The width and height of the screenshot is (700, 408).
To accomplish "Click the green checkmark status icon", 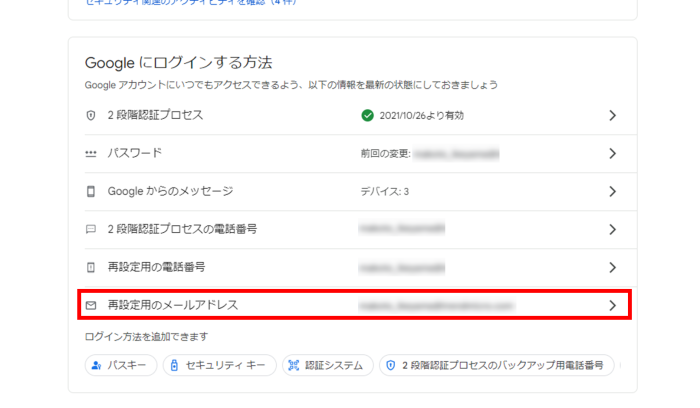I will (x=368, y=115).
